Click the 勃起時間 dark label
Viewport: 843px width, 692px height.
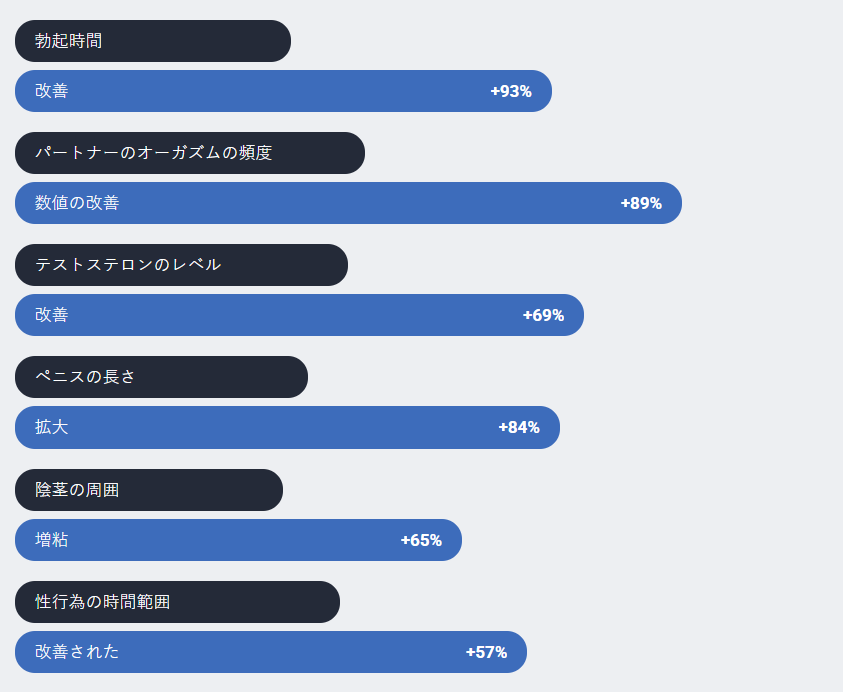pos(152,41)
